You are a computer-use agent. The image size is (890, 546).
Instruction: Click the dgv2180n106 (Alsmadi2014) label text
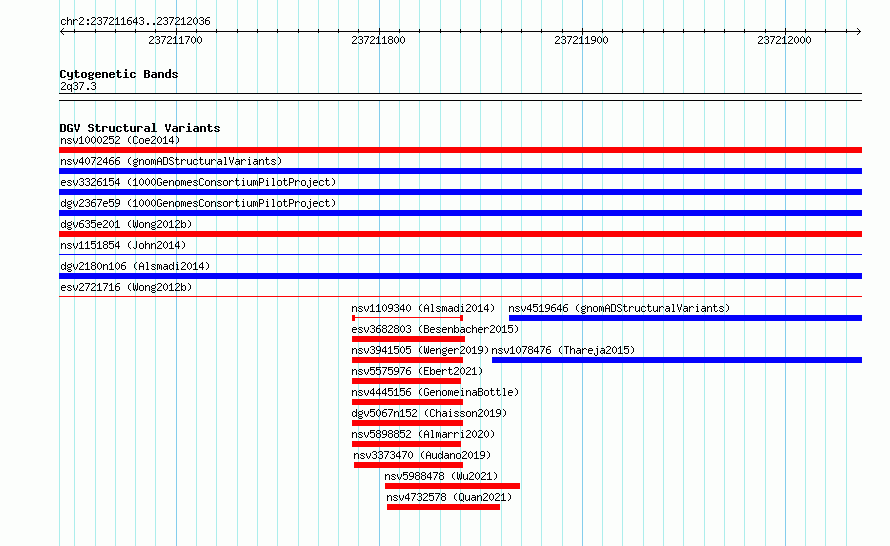[x=135, y=266]
